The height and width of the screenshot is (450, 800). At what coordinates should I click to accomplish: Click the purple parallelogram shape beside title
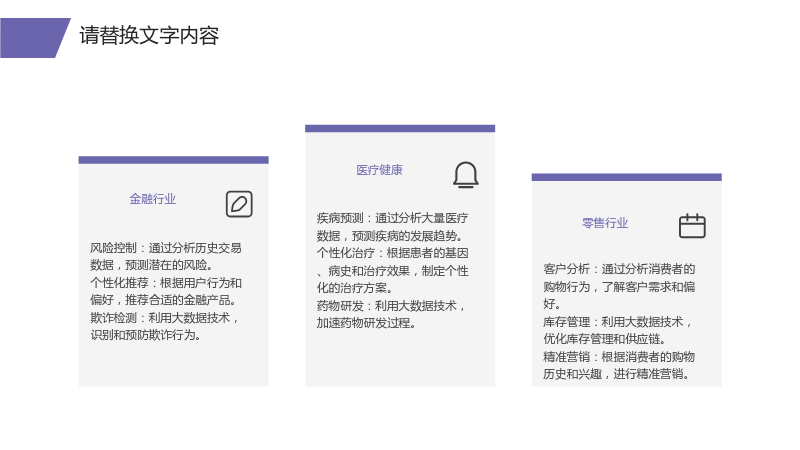point(35,38)
